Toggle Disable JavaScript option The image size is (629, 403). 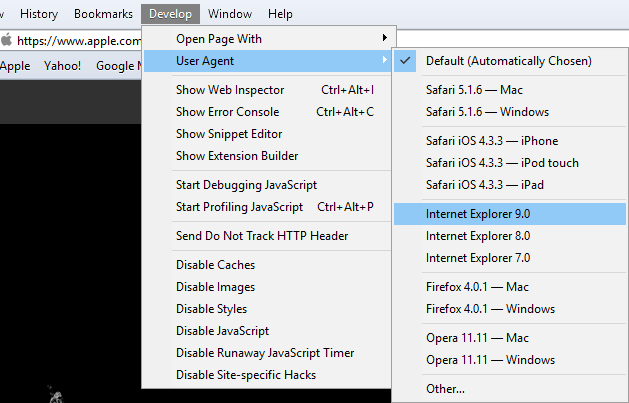222,331
